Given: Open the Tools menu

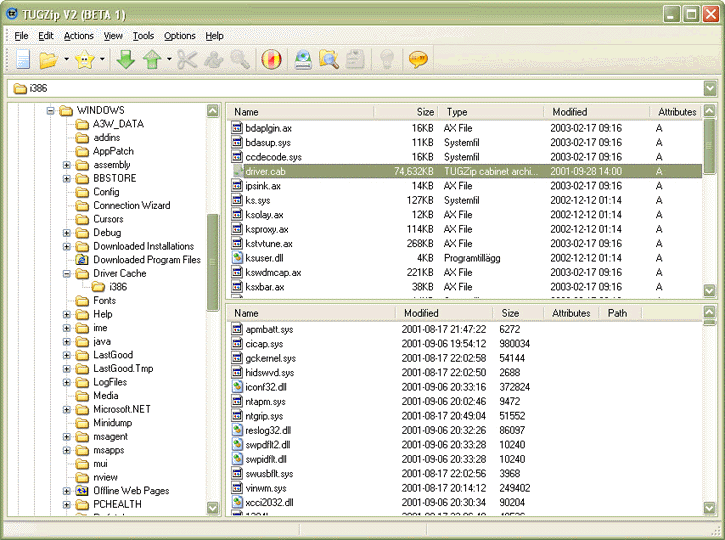Looking at the screenshot, I should pos(143,36).
